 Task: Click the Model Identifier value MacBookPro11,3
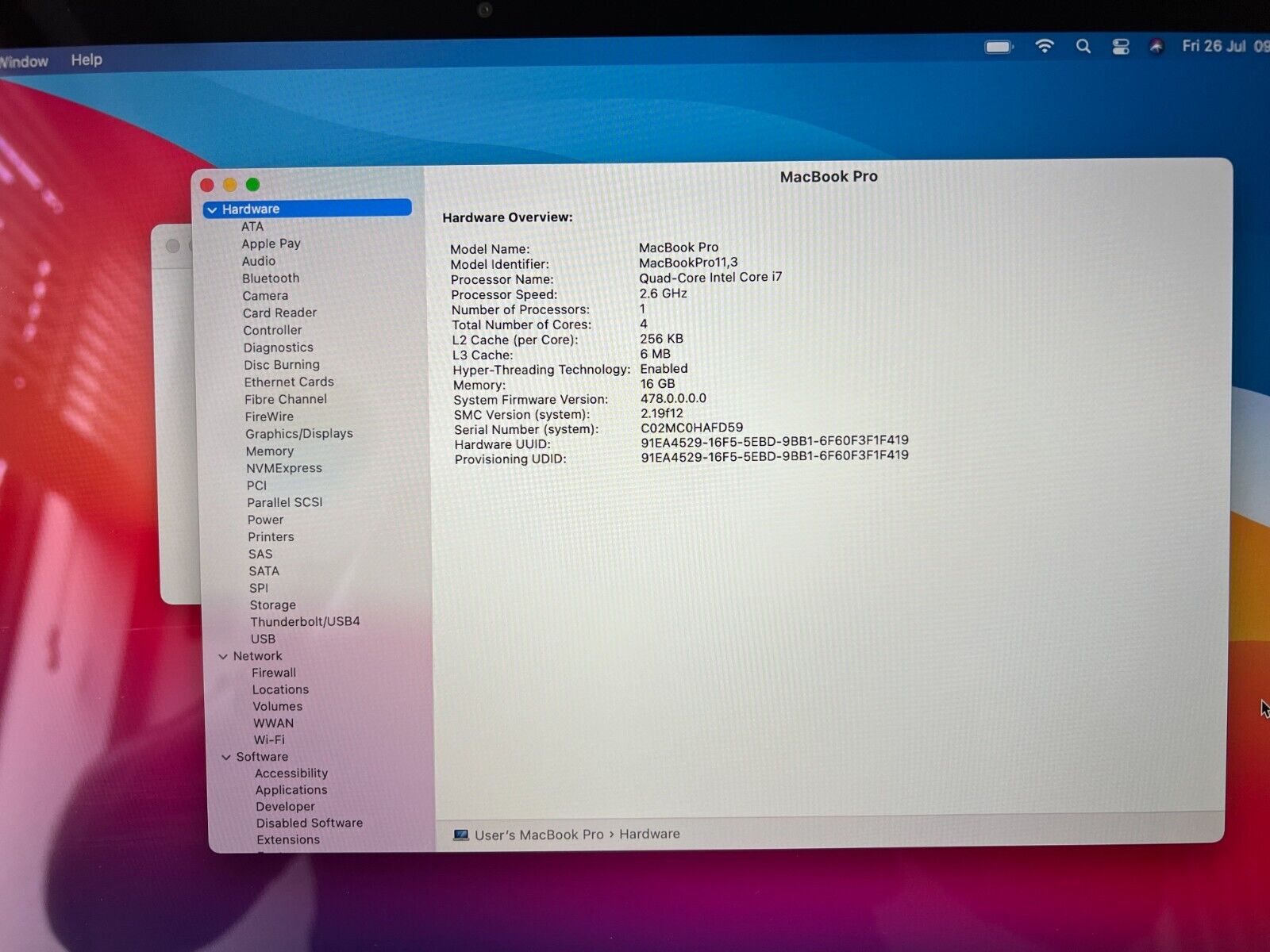(x=688, y=263)
